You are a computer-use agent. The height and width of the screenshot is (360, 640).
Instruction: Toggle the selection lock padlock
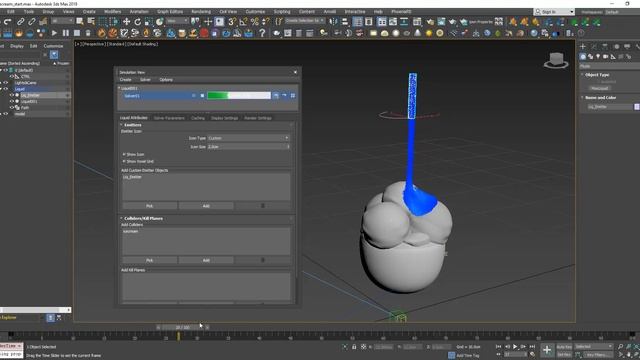tap(354, 347)
